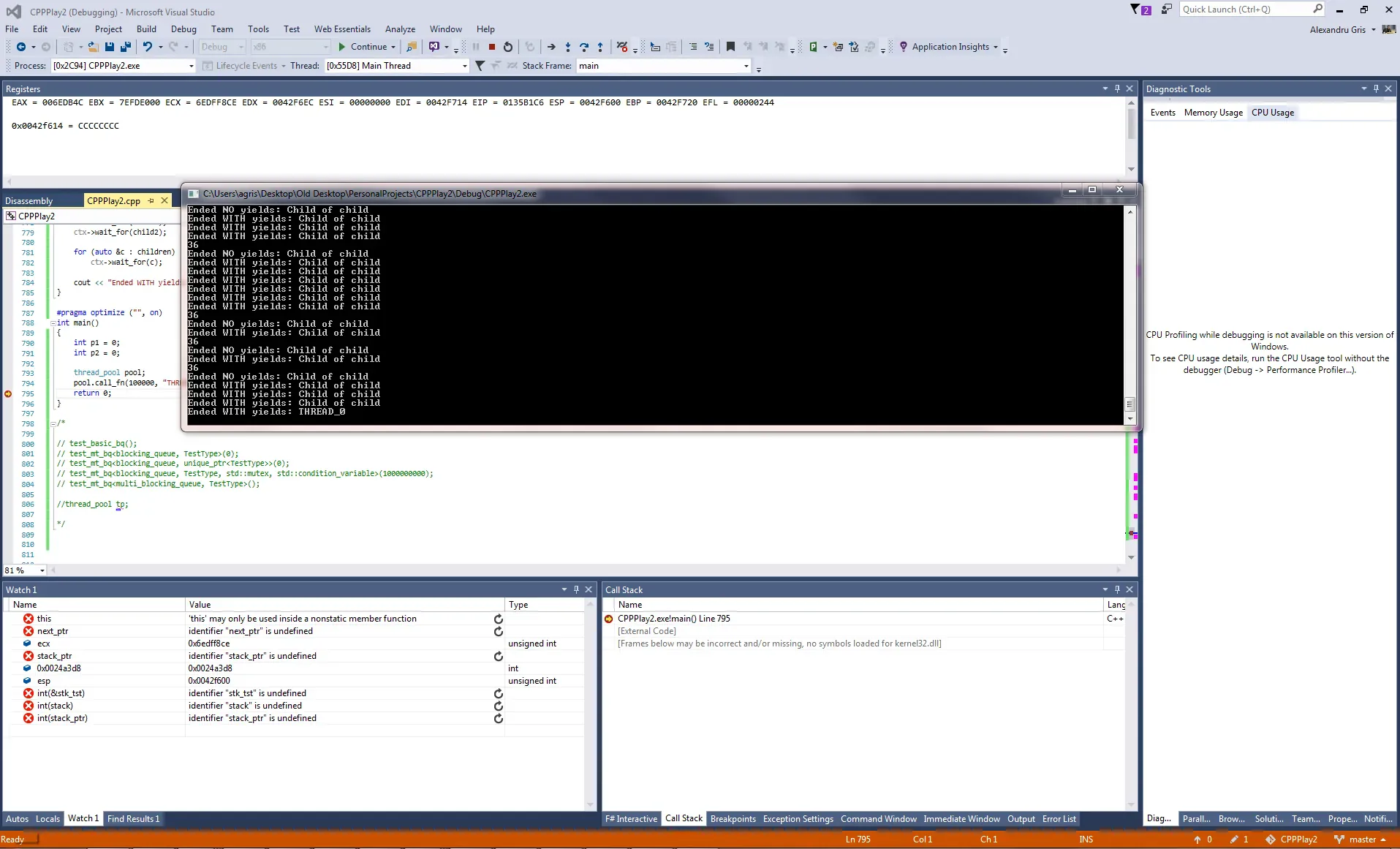Toggle breakpoint glyph on line 795
The width and height of the screenshot is (1400, 849).
(8, 394)
